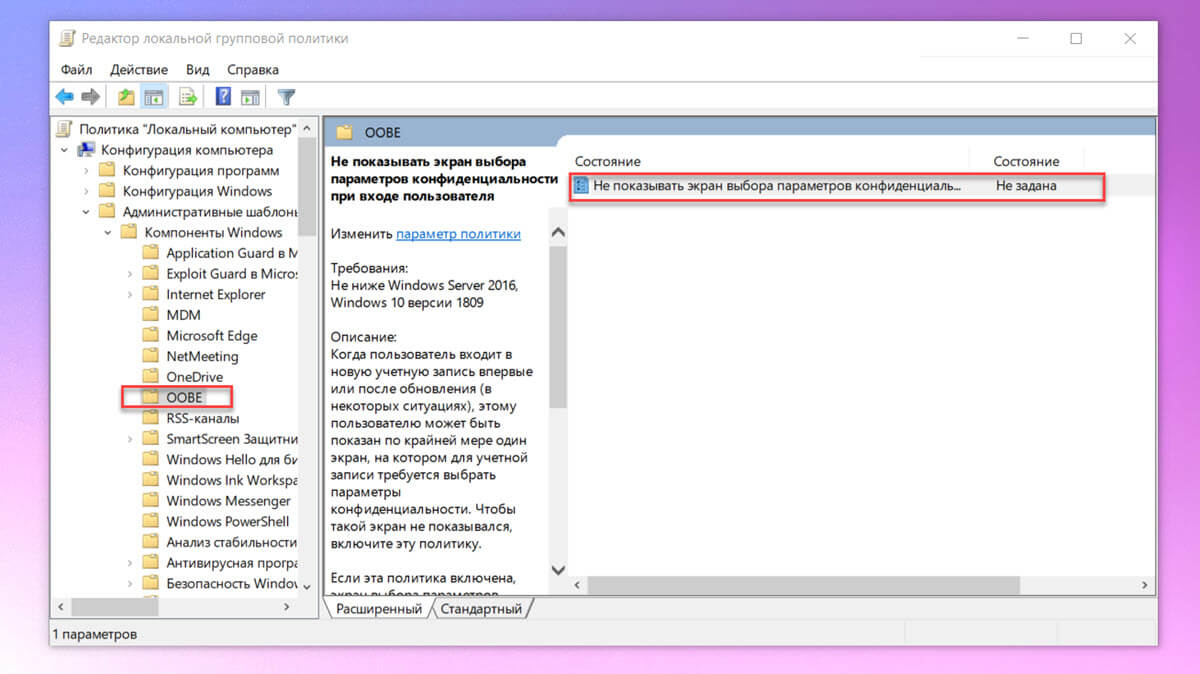
Task: Click the filter funnel toolbar icon
Action: 286,97
